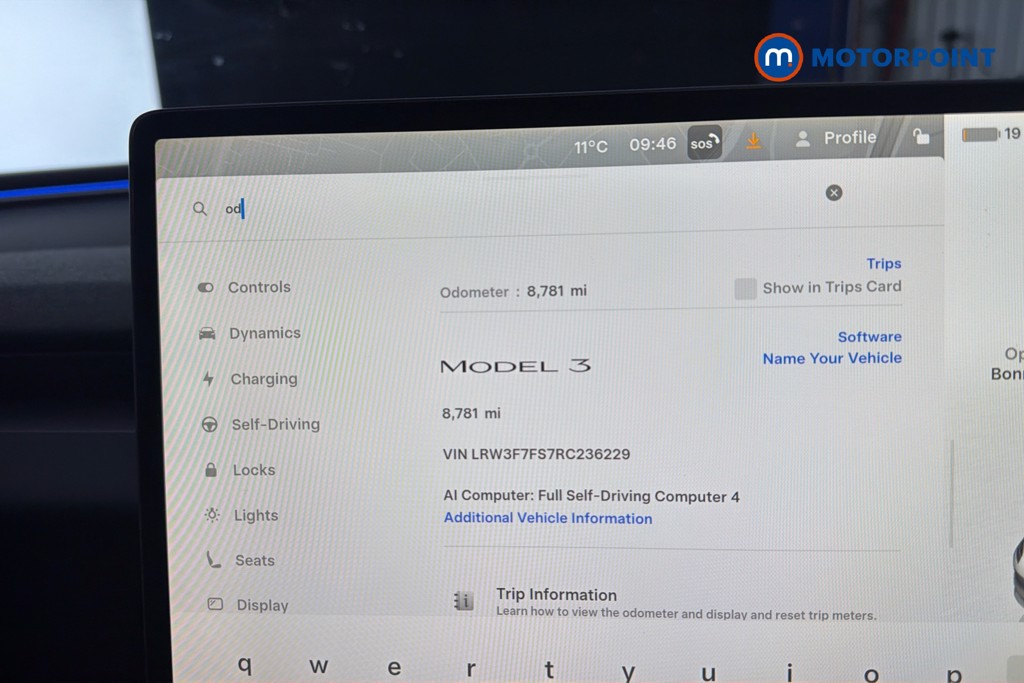
Task: Tap the search magnifier icon
Action: pyautogui.click(x=200, y=209)
